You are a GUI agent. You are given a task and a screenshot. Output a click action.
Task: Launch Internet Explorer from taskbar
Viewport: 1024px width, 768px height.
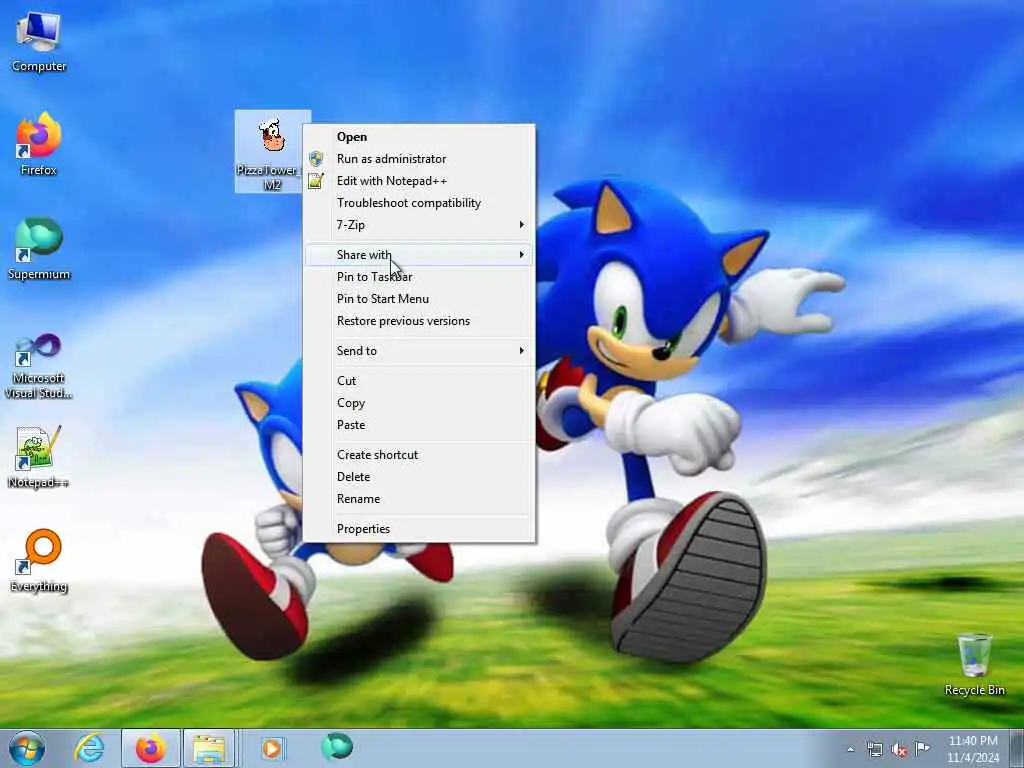(89, 748)
